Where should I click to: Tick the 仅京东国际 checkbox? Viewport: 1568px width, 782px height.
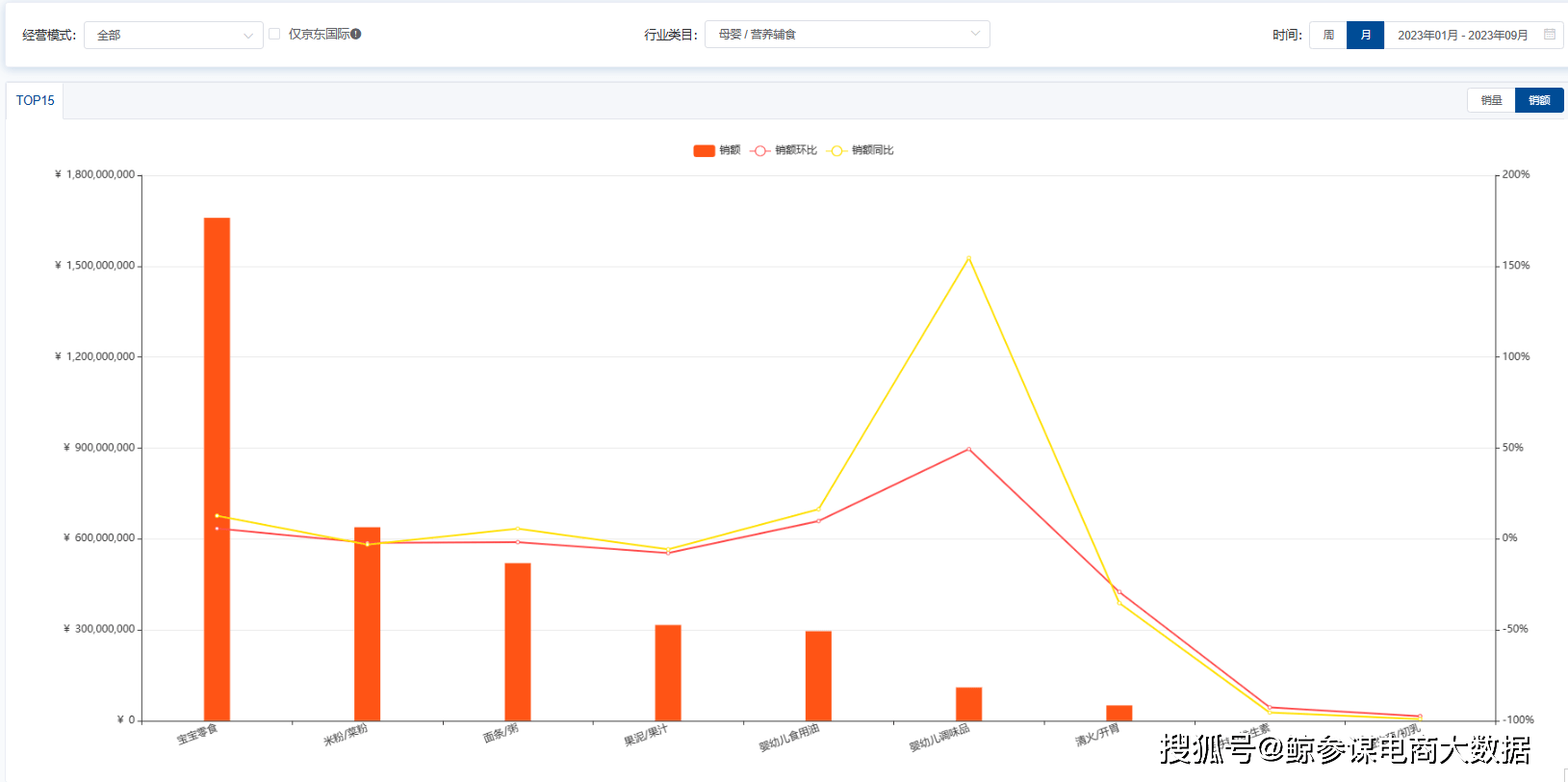(x=274, y=34)
